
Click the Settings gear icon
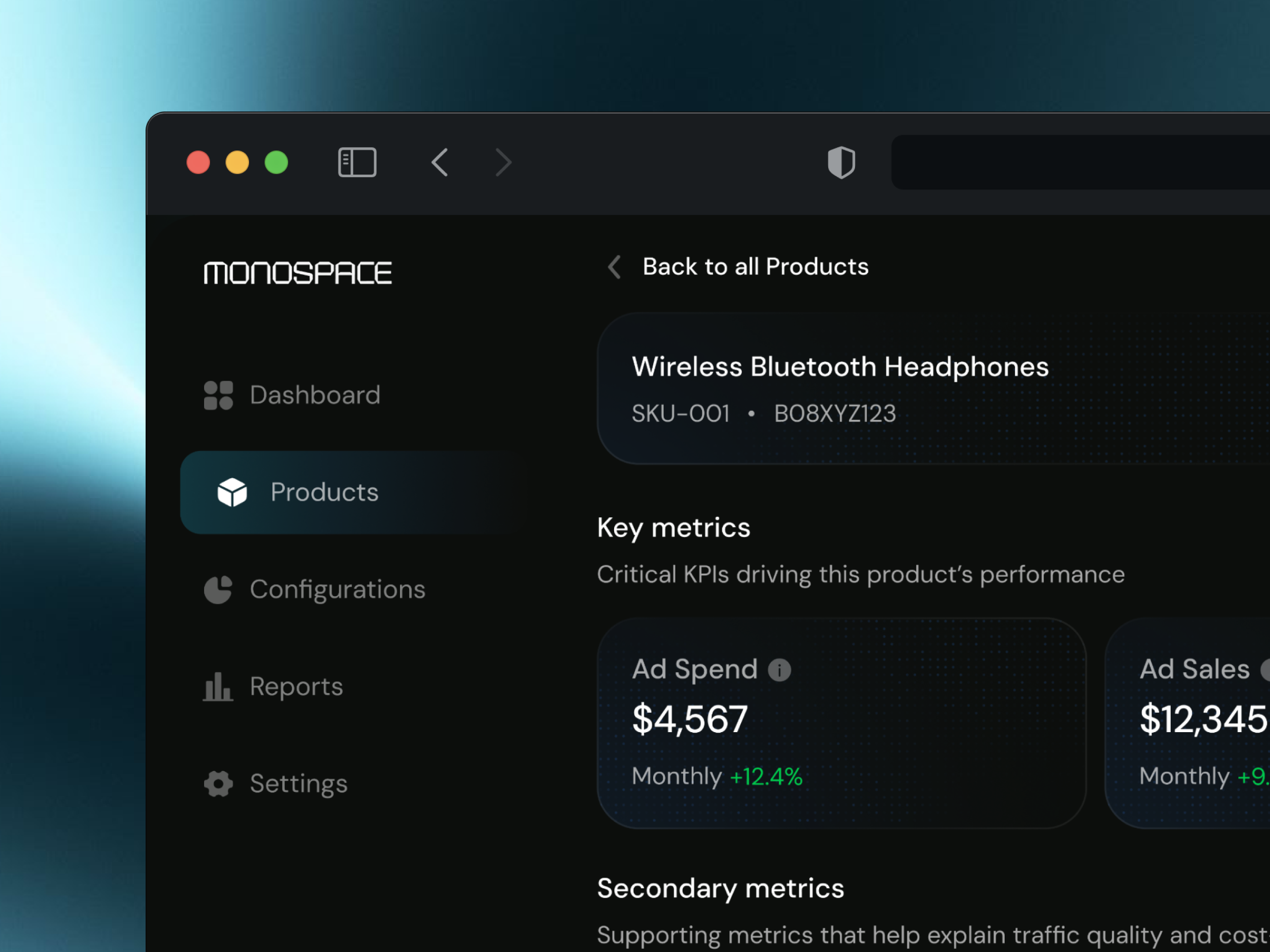coord(218,784)
